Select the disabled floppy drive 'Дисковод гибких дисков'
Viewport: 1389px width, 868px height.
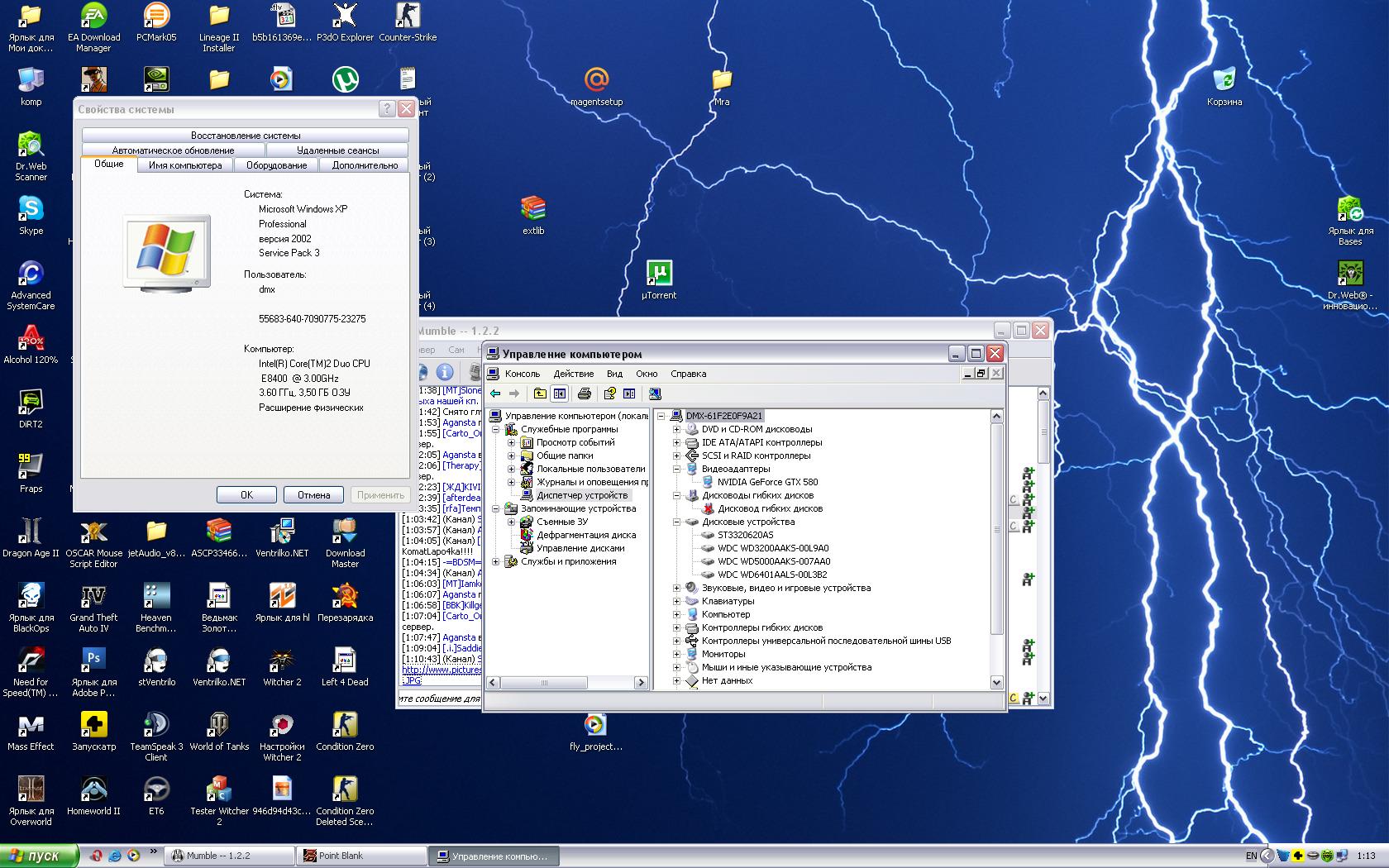point(770,508)
